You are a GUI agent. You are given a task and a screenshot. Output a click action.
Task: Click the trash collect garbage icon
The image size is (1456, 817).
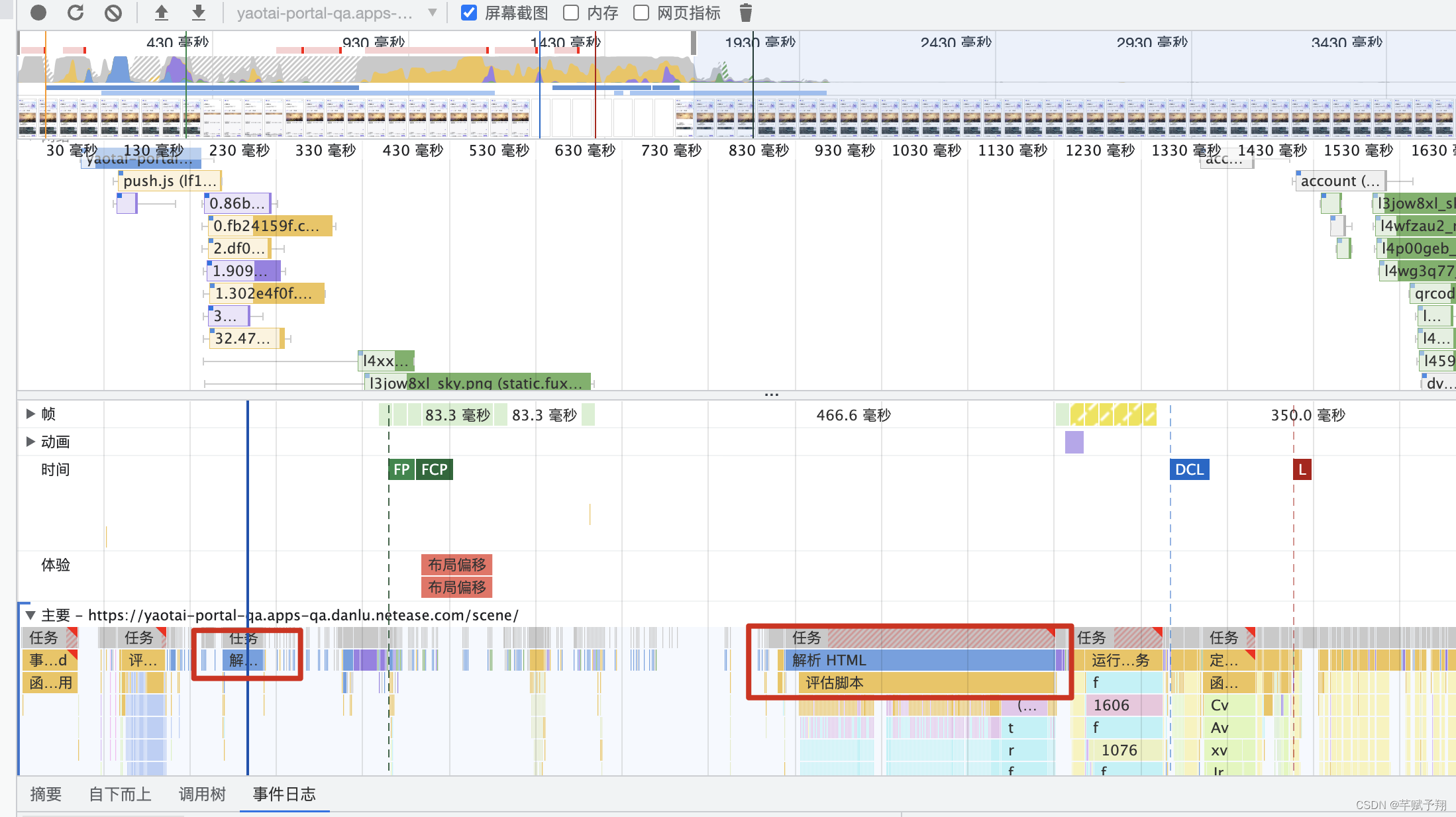pyautogui.click(x=746, y=13)
